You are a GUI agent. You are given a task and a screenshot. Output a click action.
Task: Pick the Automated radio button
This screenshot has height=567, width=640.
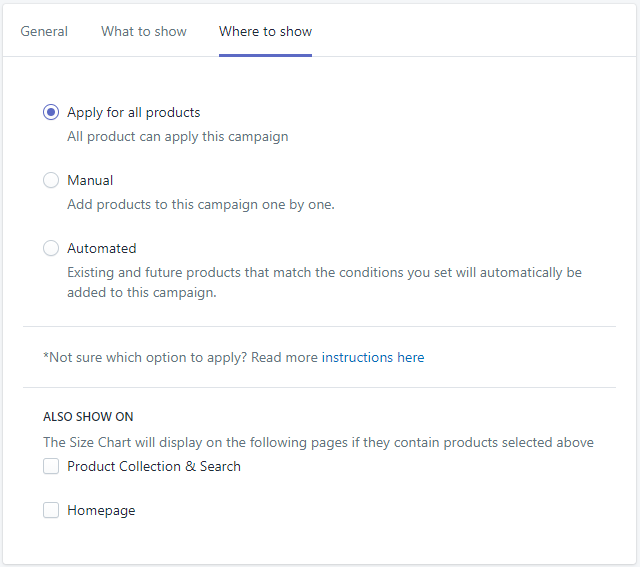pyautogui.click(x=51, y=248)
